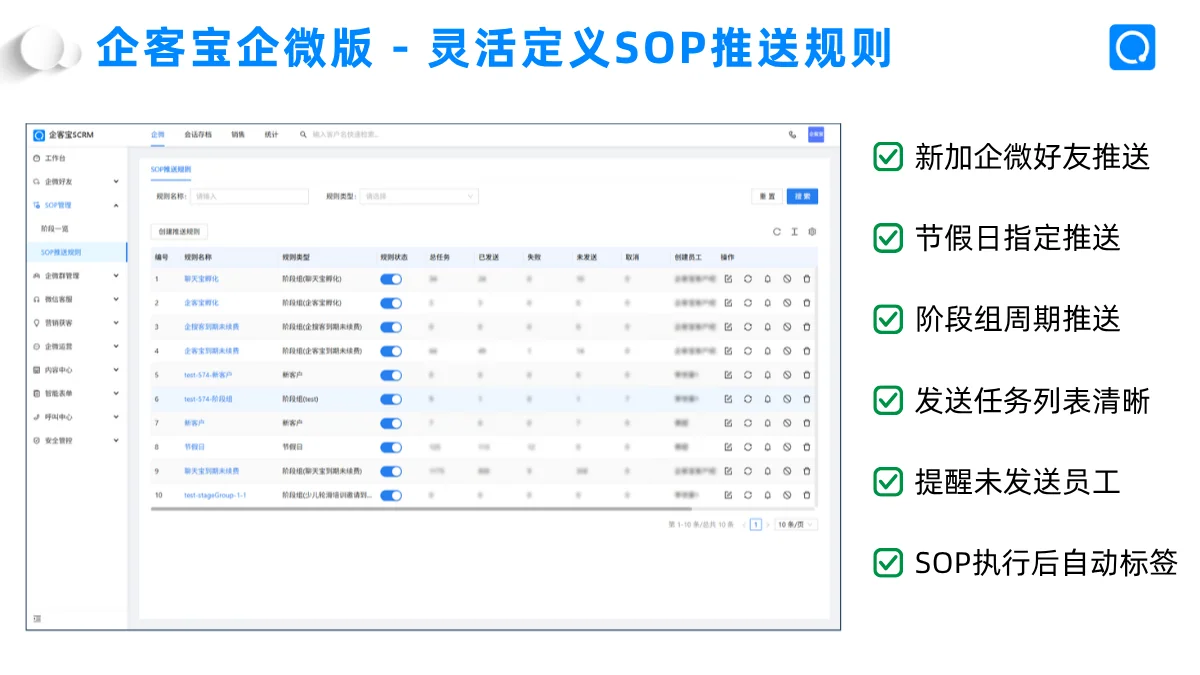Edit the 节假日 rule
1200x675 pixels.
pos(728,447)
